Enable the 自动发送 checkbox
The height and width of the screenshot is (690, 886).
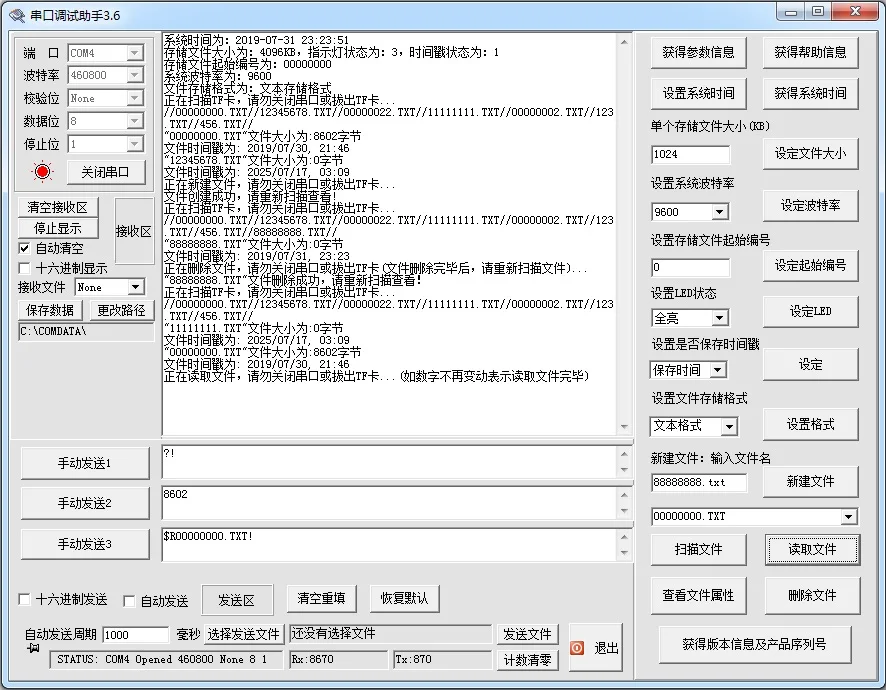click(x=129, y=601)
